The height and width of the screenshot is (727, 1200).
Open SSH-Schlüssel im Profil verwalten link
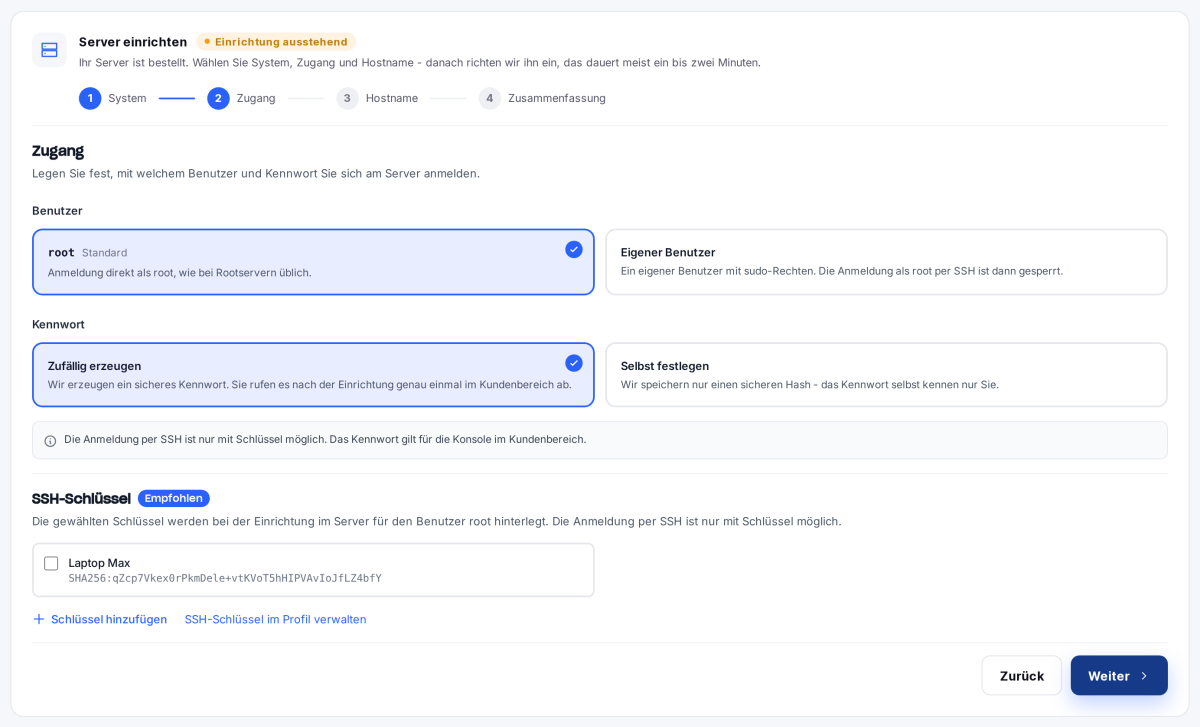[275, 619]
